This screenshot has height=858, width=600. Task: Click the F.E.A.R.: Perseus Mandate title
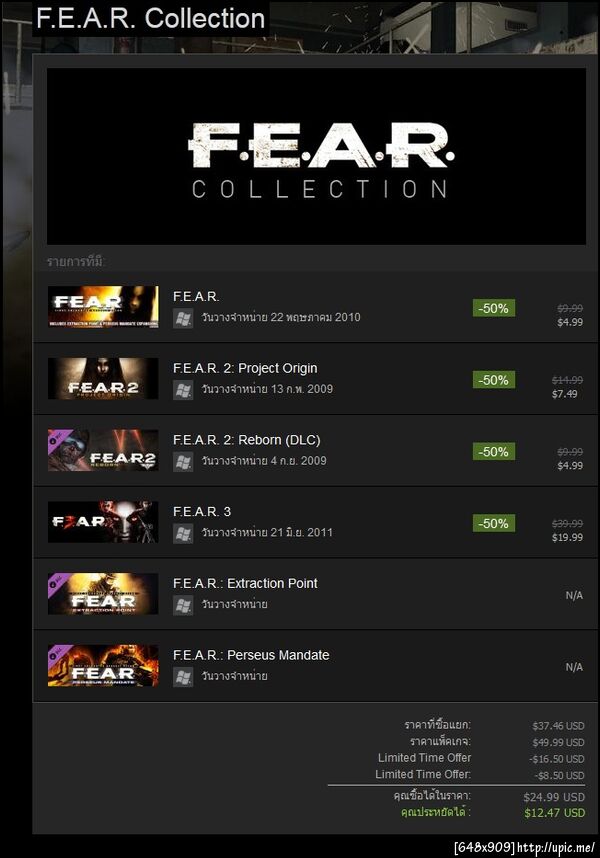click(x=251, y=655)
